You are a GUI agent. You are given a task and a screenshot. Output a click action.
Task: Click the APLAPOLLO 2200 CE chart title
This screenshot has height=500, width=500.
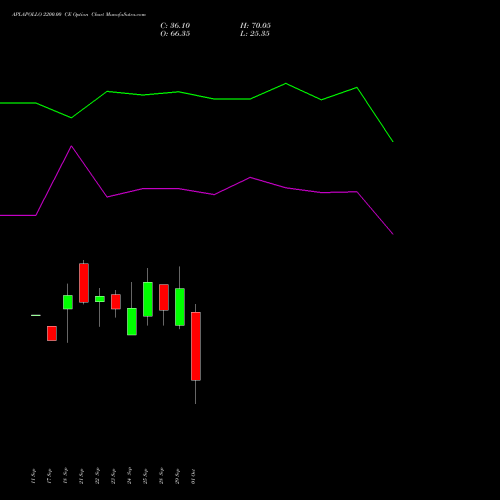(x=79, y=15)
